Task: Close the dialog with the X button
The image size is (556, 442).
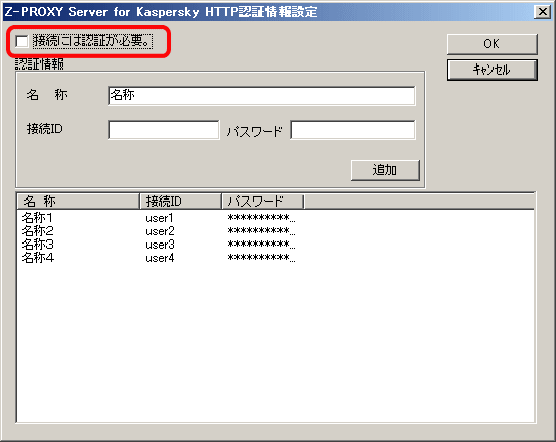Action: pos(543,12)
